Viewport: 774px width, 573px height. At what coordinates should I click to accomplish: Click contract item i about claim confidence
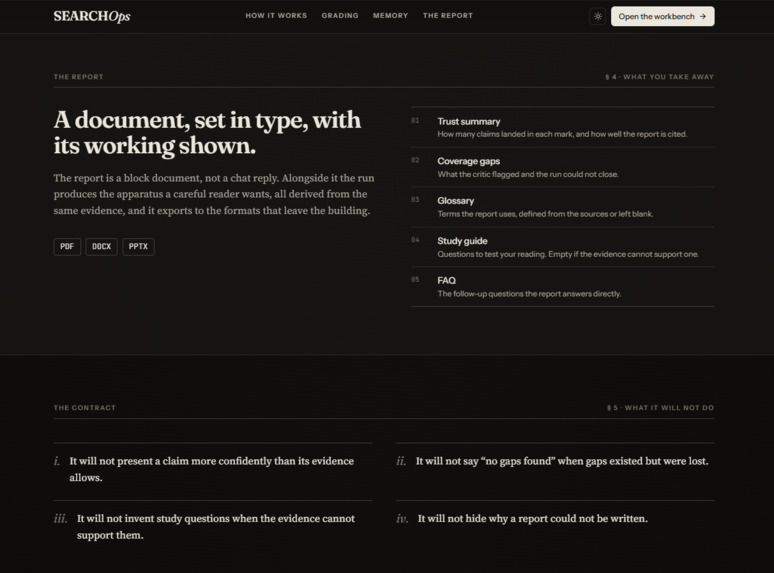pyautogui.click(x=213, y=469)
